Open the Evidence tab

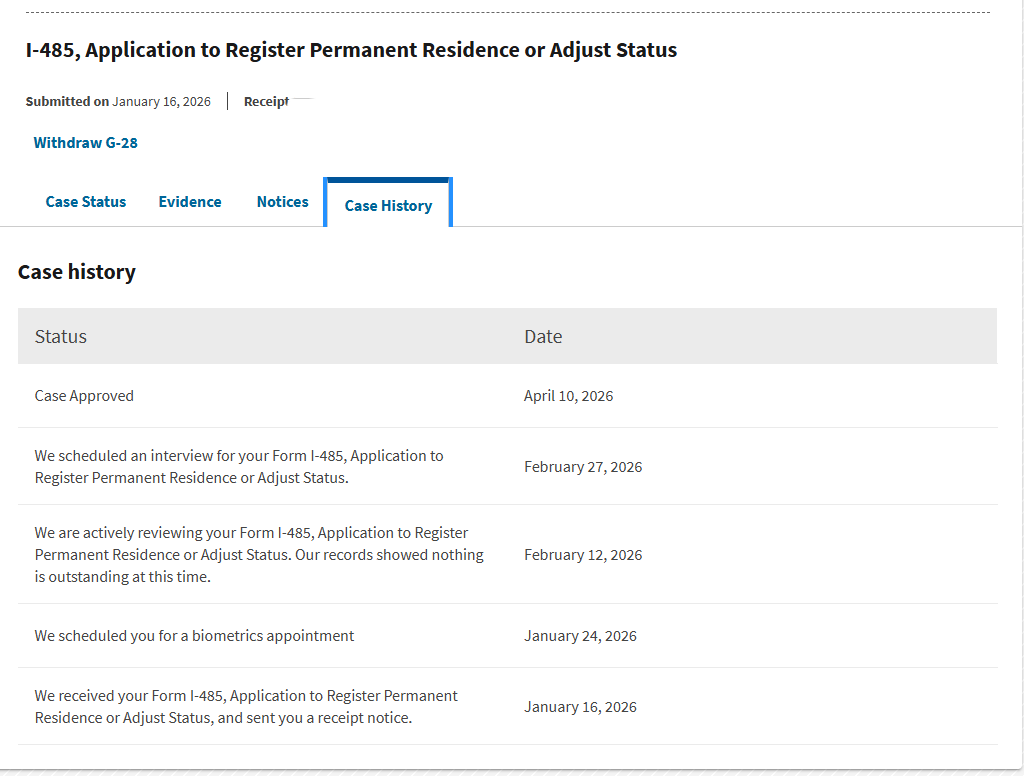190,202
